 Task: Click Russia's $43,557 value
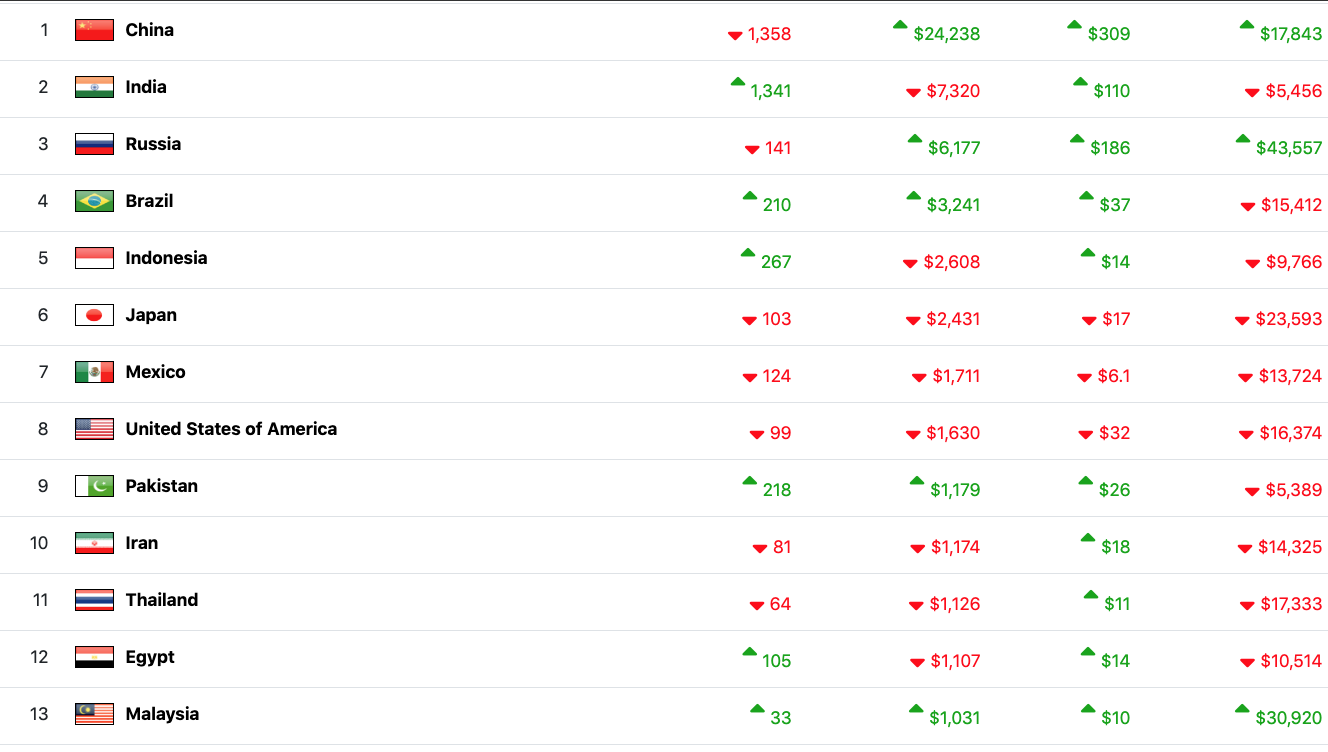(1289, 148)
